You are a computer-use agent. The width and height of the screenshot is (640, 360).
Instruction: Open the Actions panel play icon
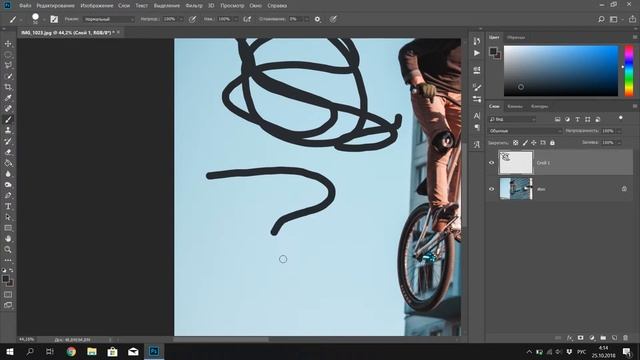pyautogui.click(x=477, y=53)
